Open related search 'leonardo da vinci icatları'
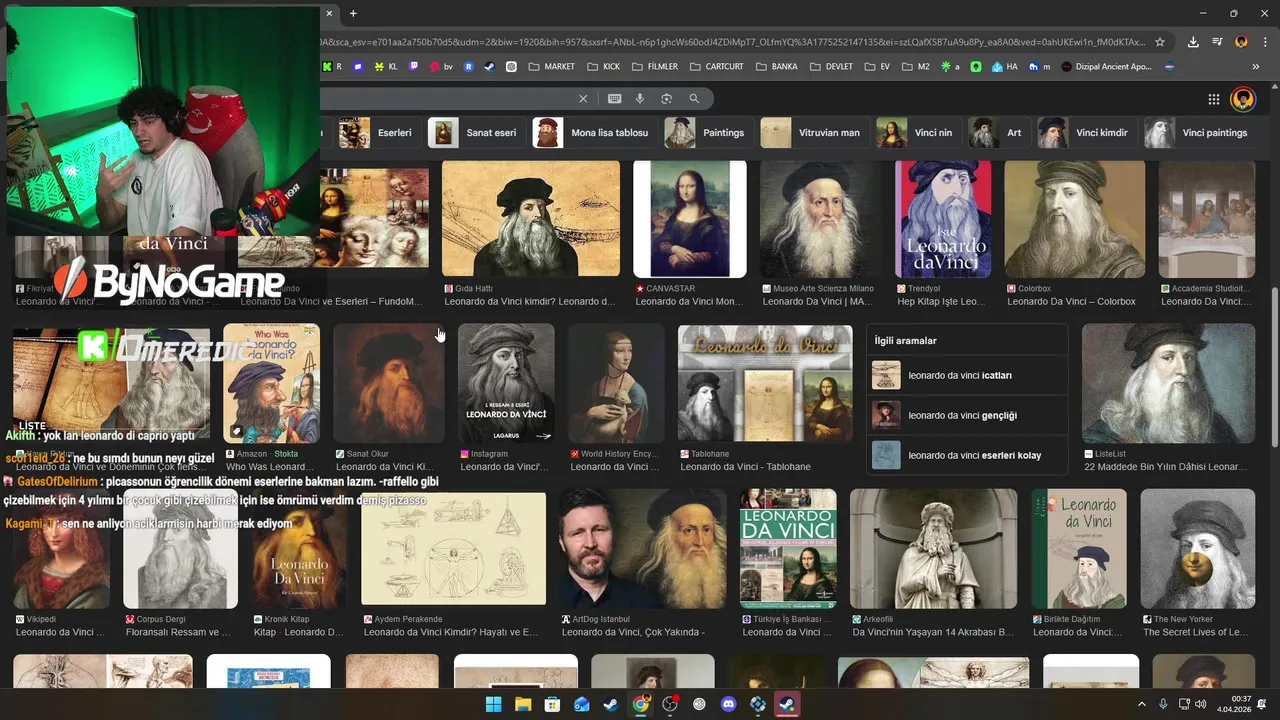The height and width of the screenshot is (720, 1280). coord(966,375)
